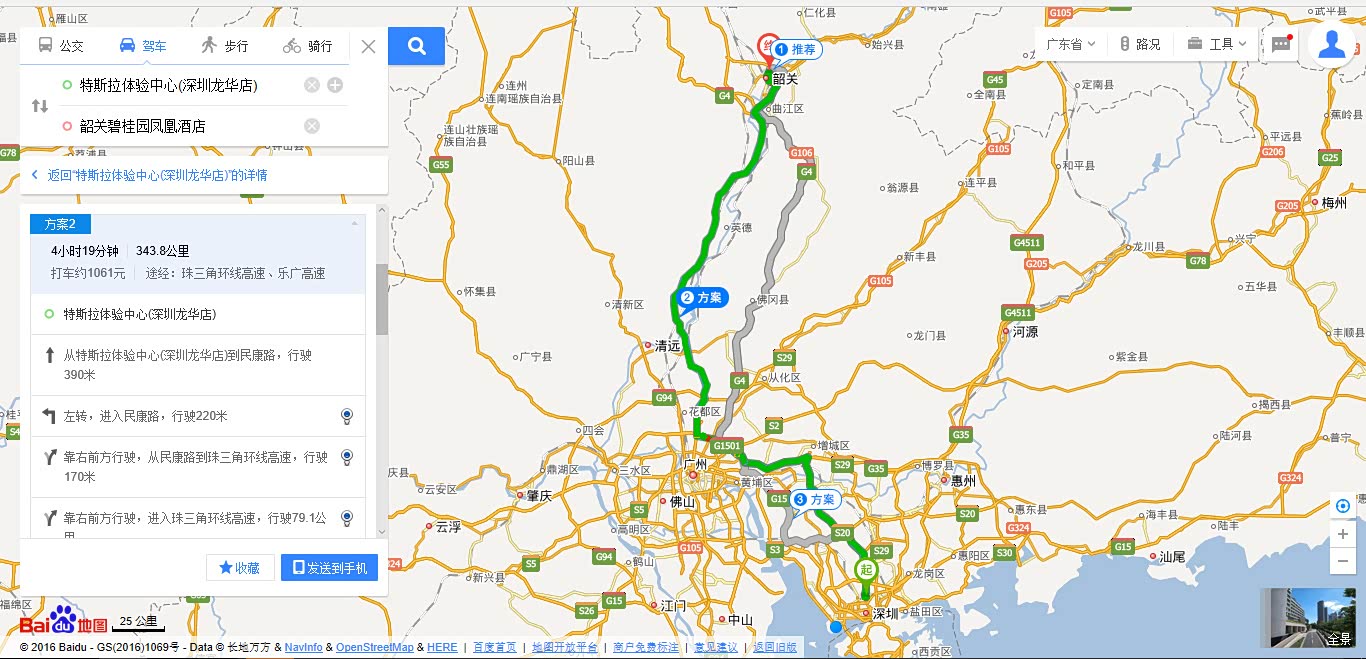The width and height of the screenshot is (1366, 659).
Task: Clear the 特斯拉体验中心 start field
Action: pos(312,85)
